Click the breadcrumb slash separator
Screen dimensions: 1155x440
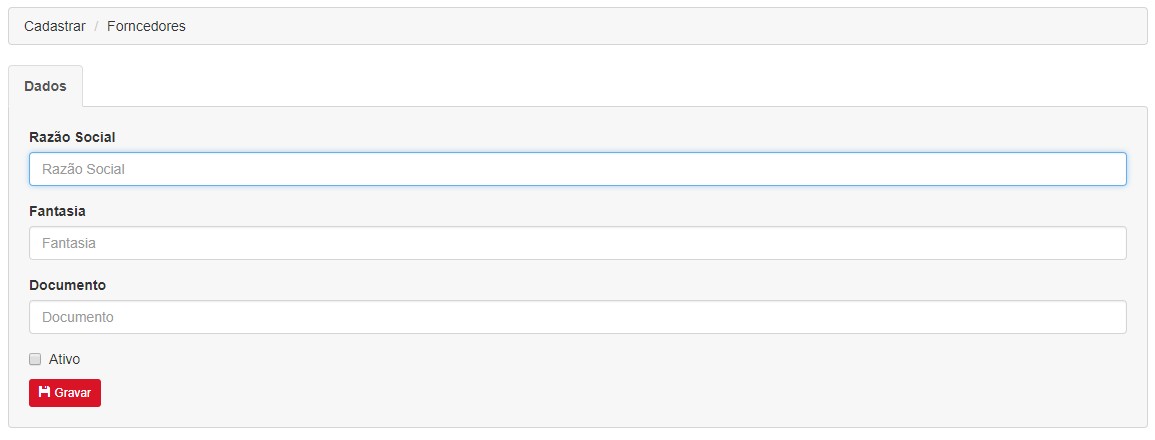(96, 27)
